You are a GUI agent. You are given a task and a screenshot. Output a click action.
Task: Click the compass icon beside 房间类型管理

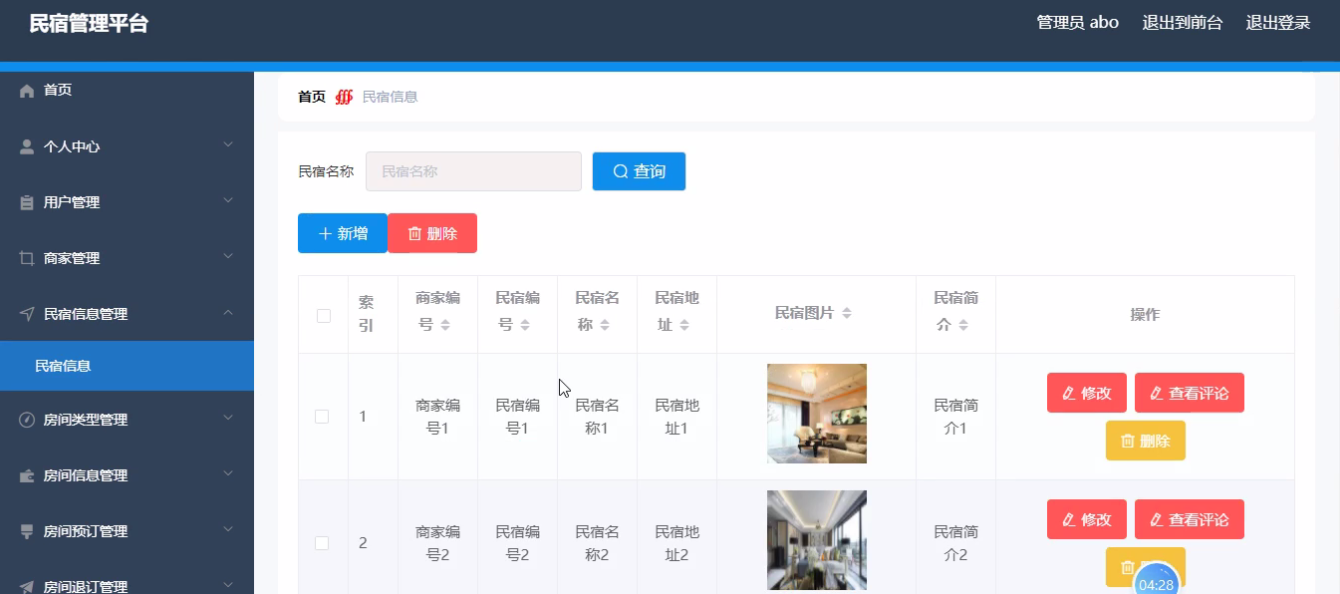tap(27, 420)
